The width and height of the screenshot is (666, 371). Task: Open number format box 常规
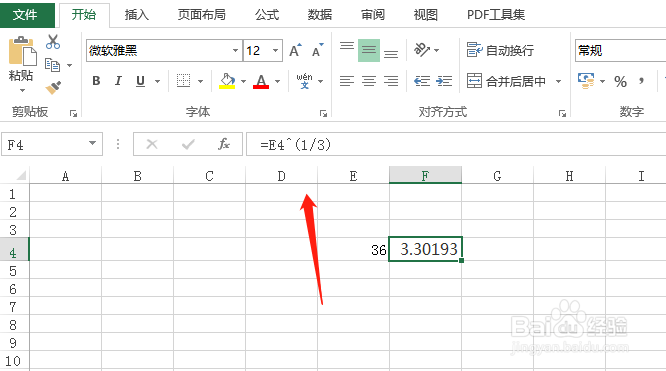[x=621, y=51]
